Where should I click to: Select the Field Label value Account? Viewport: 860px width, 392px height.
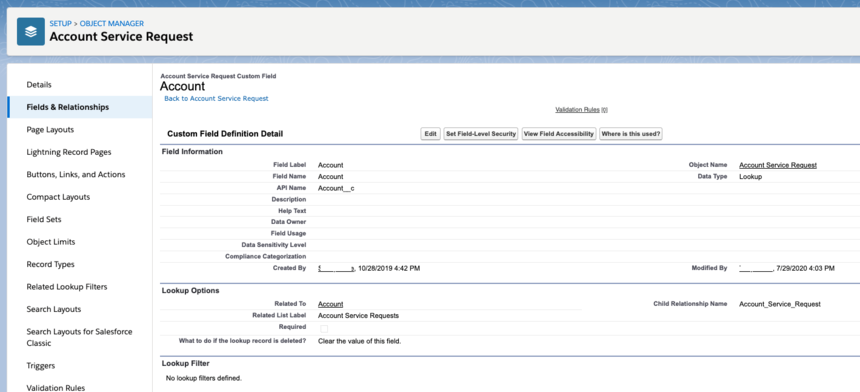coord(331,165)
